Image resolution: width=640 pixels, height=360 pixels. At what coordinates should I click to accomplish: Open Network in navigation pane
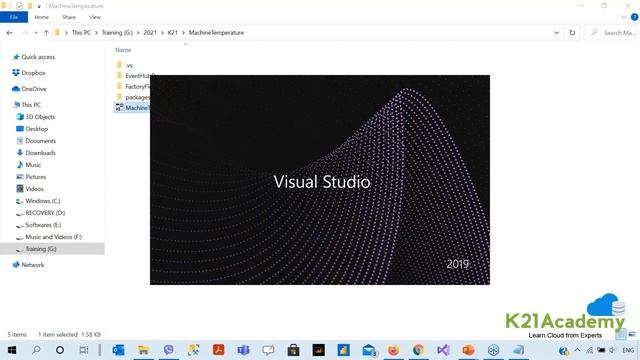pos(28,265)
